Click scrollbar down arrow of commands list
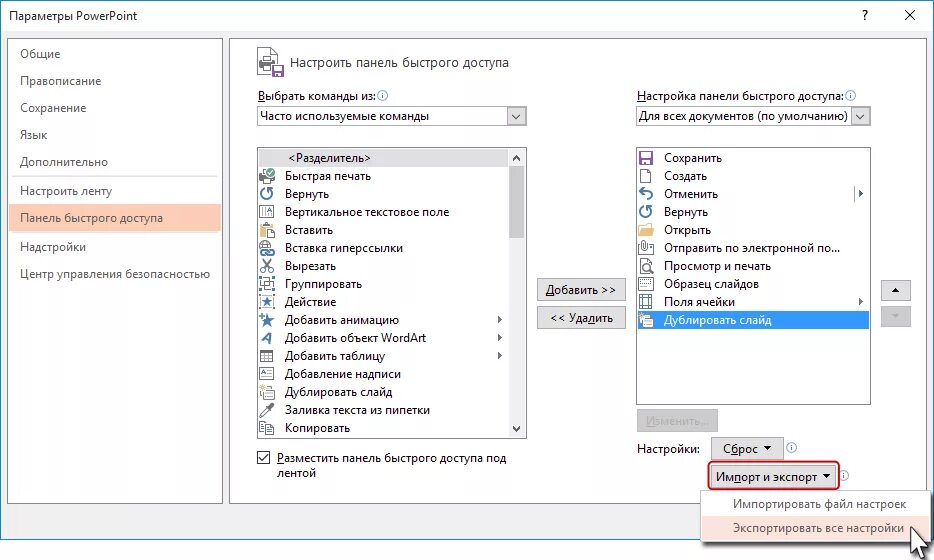This screenshot has width=934, height=560. 516,428
